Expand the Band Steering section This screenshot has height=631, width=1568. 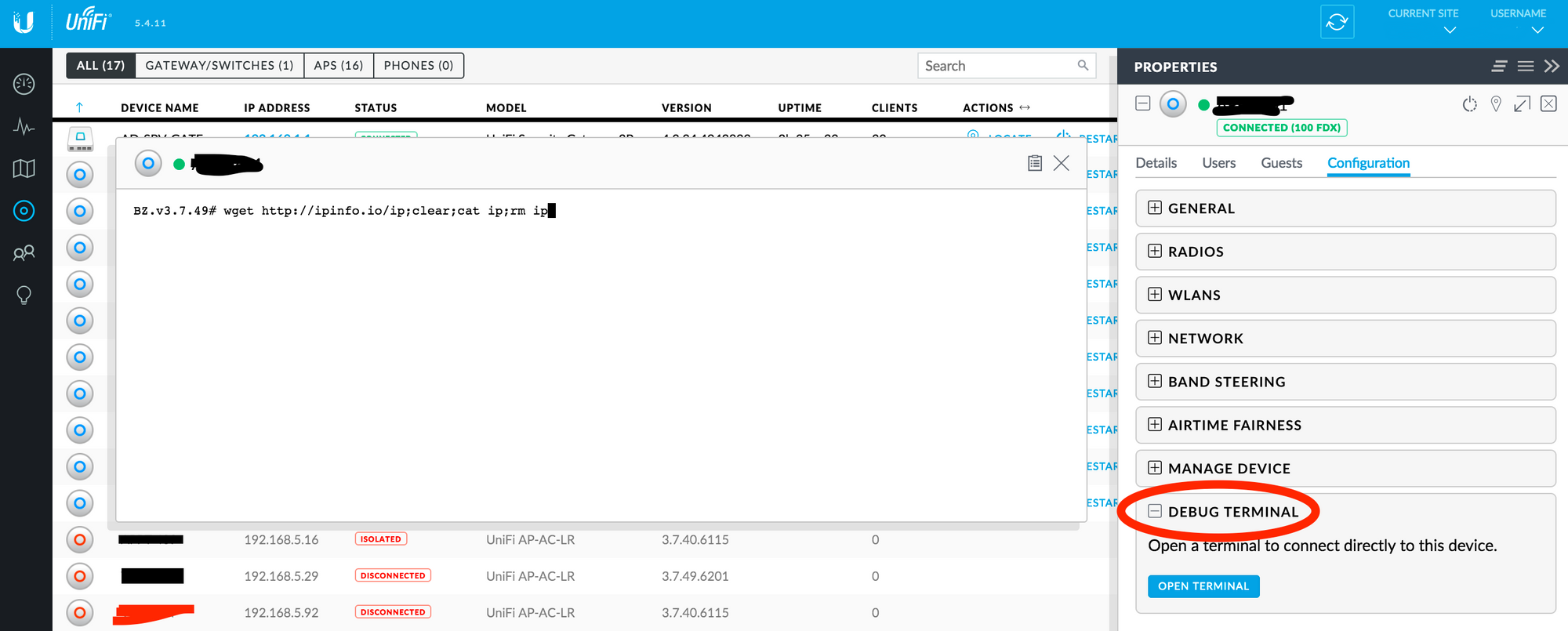[1345, 382]
